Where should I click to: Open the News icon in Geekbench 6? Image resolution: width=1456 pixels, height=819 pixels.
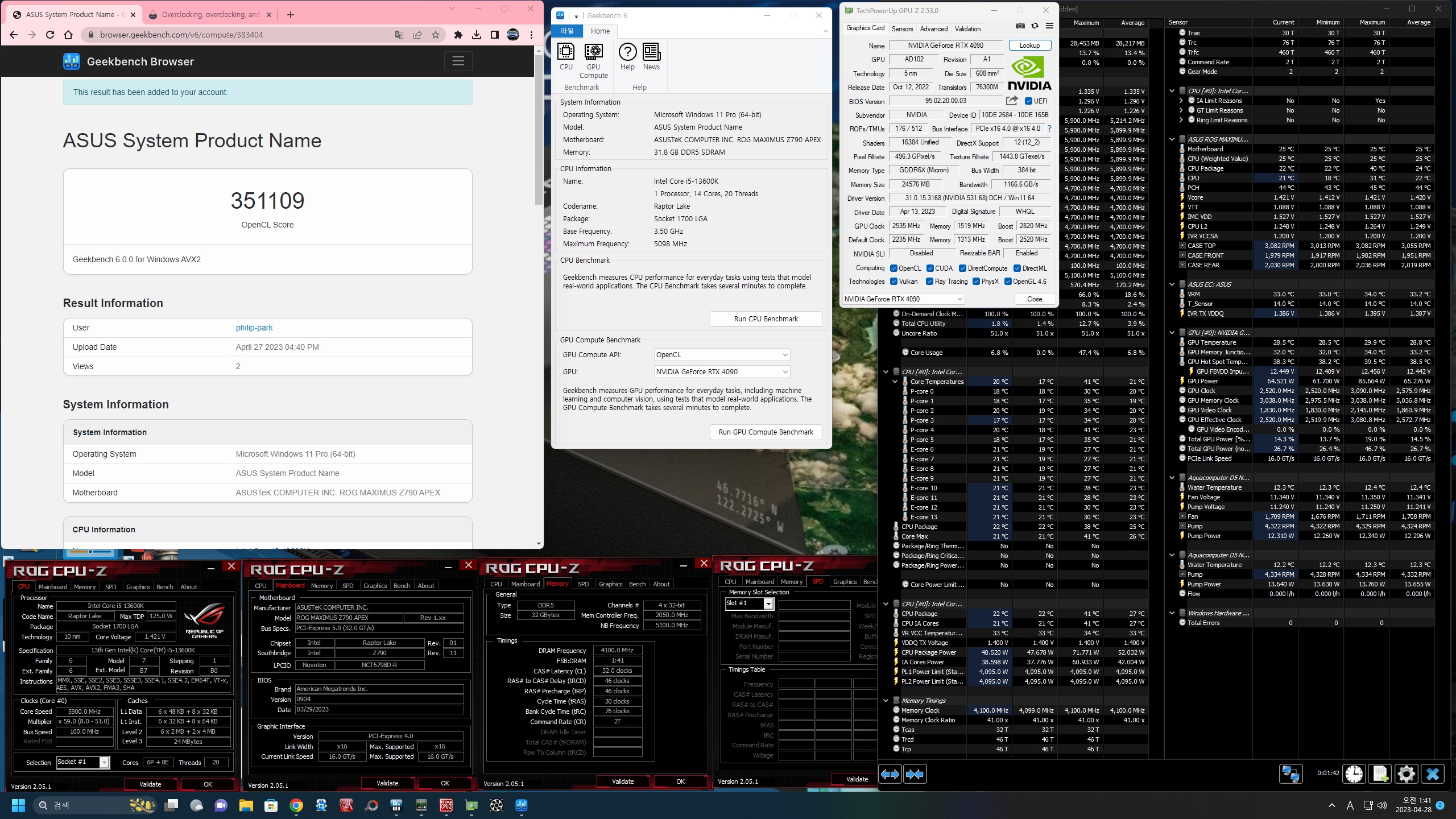tap(651, 56)
